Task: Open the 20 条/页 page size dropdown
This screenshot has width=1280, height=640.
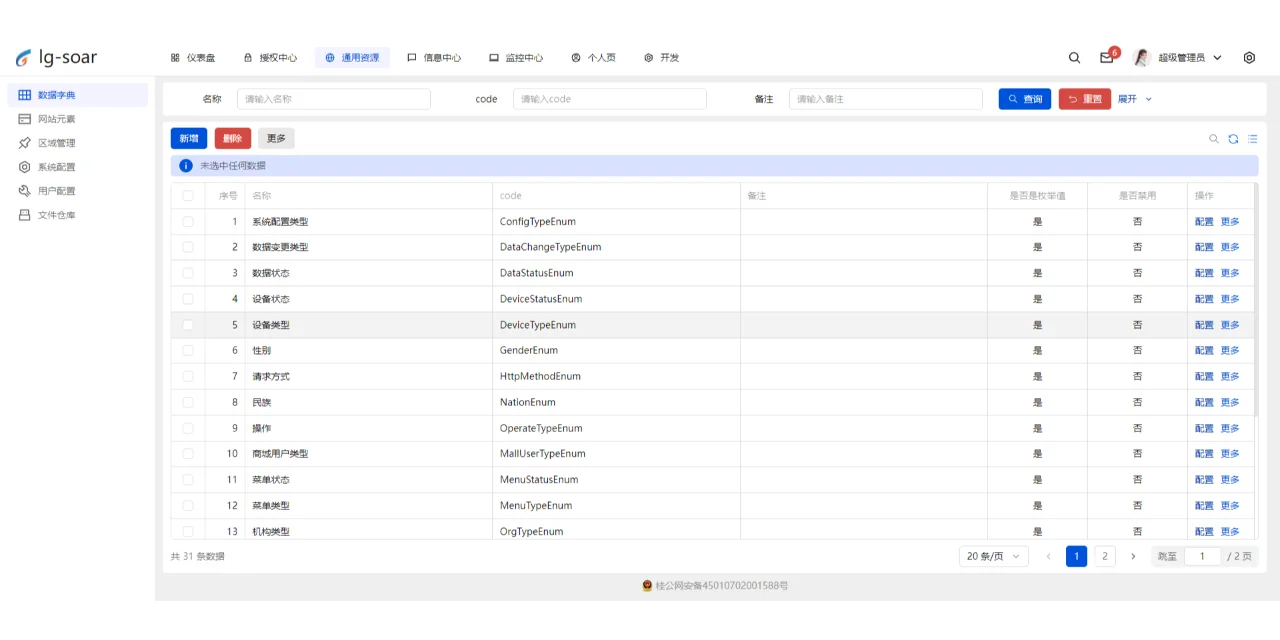Action: click(x=993, y=556)
